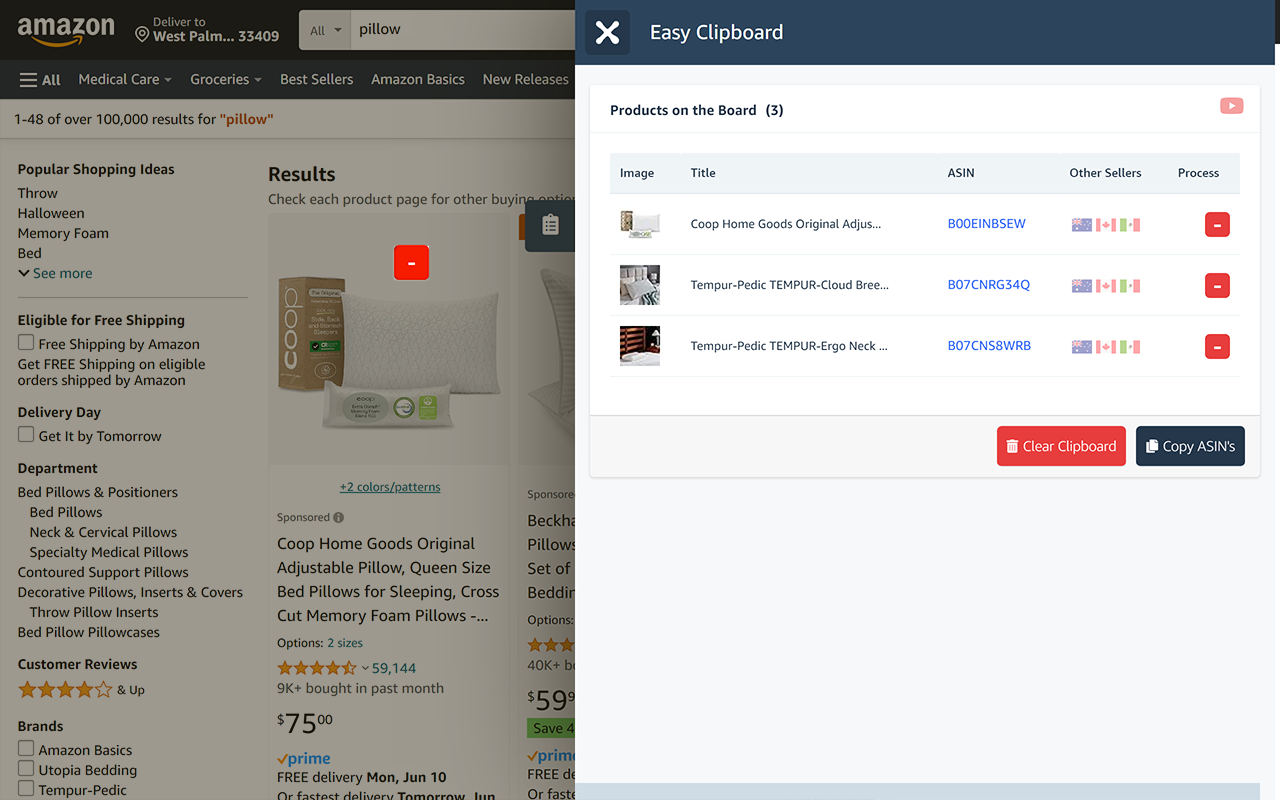The height and width of the screenshot is (800, 1280).
Task: Open the hamburger All menu
Action: click(x=40, y=80)
